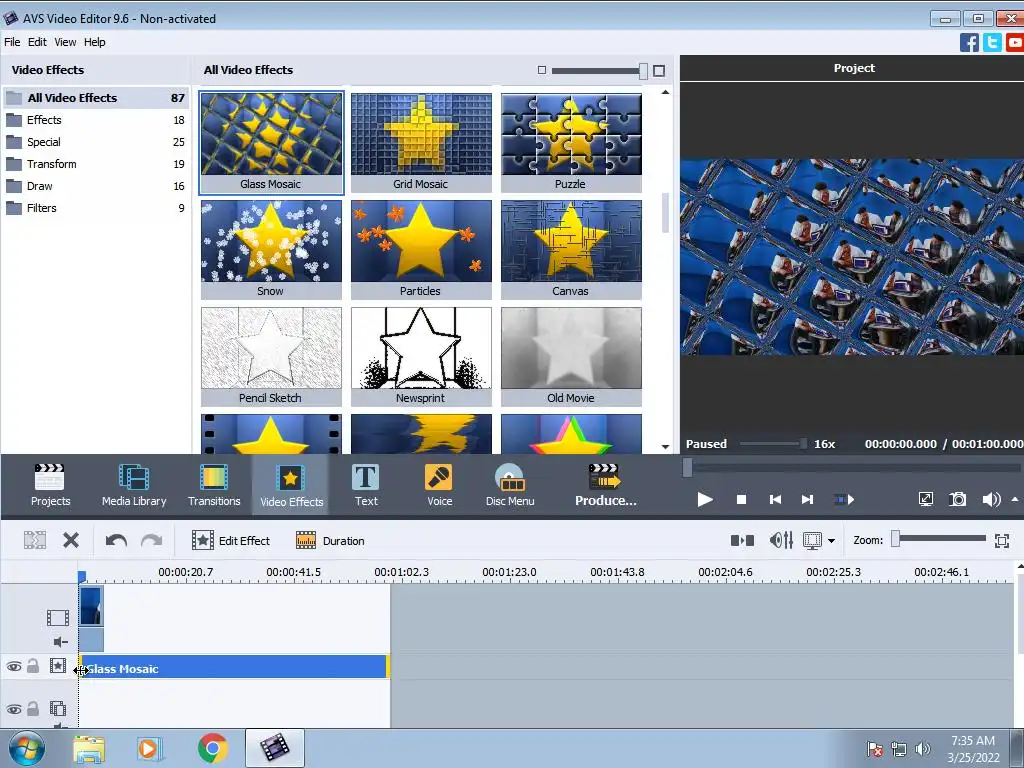The height and width of the screenshot is (768, 1024).
Task: Lock the video effects track
Action: [x=33, y=666]
